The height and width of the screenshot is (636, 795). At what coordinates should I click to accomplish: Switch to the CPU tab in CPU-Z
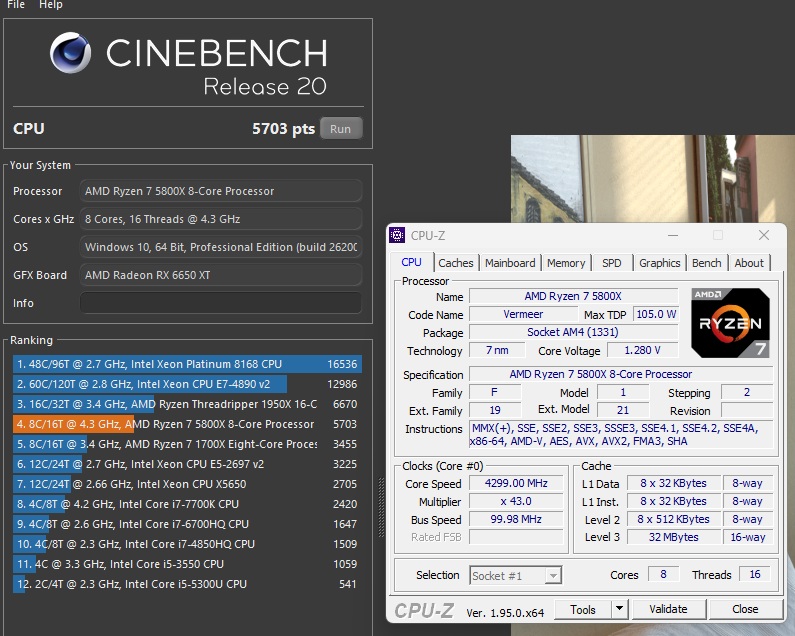(411, 262)
